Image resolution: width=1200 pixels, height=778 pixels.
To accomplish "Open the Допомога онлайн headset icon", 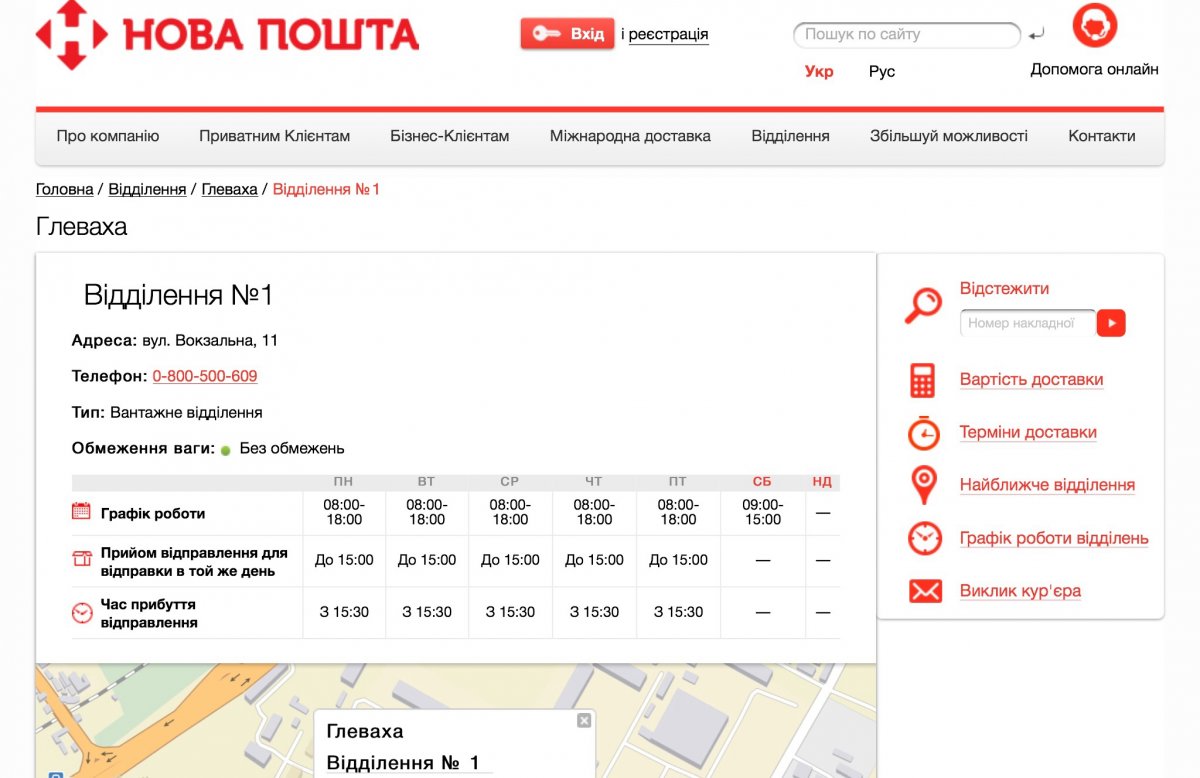I will coord(1094,25).
